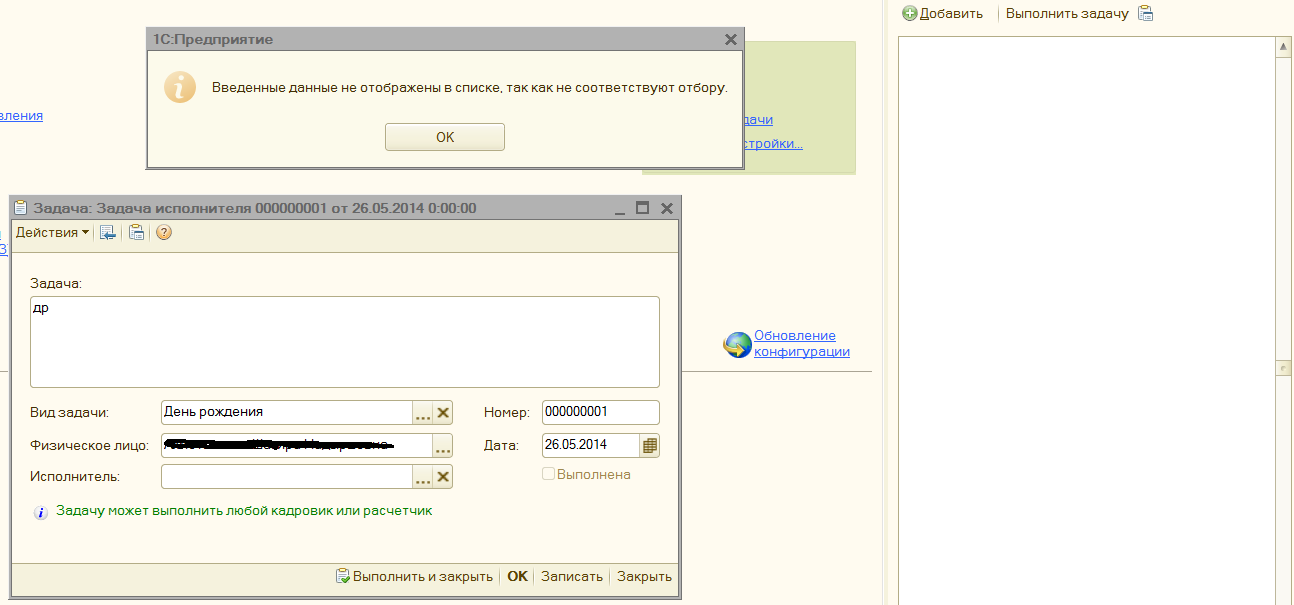Image resolution: width=1294 pixels, height=605 pixels.
Task: Open selection for Вид задачи via ellipsis
Action: pos(423,412)
